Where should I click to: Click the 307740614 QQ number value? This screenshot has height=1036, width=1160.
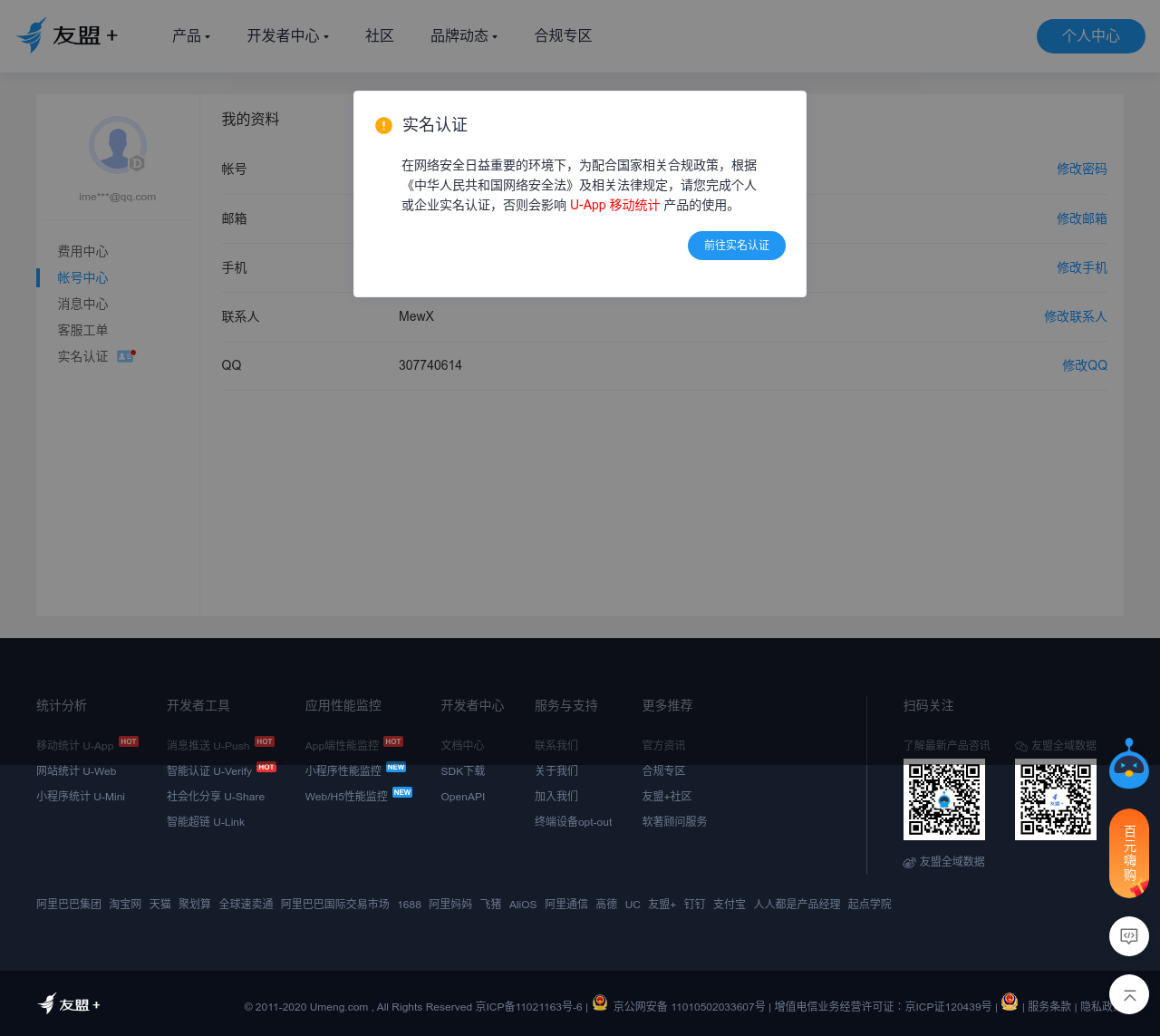430,365
